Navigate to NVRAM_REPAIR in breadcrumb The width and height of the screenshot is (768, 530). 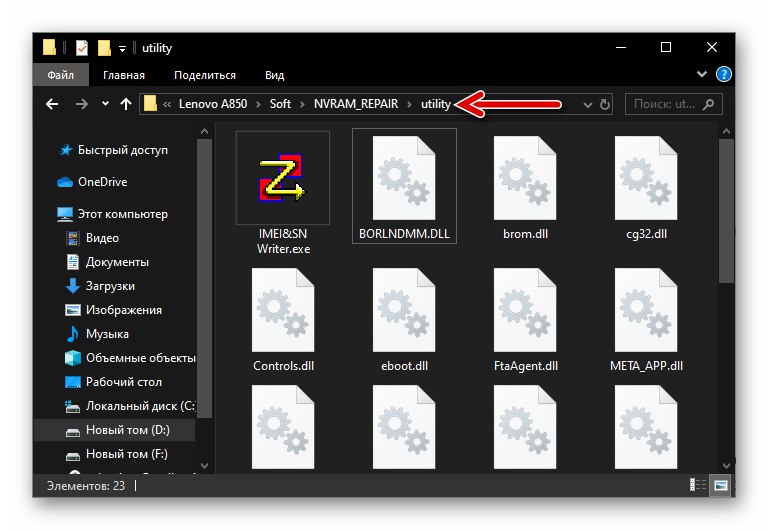pyautogui.click(x=356, y=104)
